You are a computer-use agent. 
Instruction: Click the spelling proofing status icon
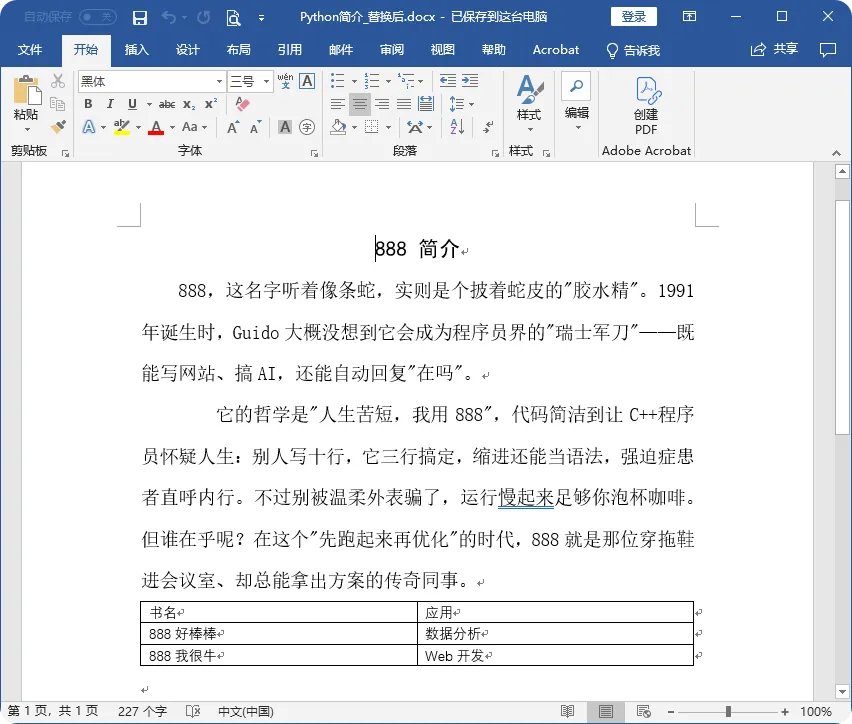pos(193,711)
